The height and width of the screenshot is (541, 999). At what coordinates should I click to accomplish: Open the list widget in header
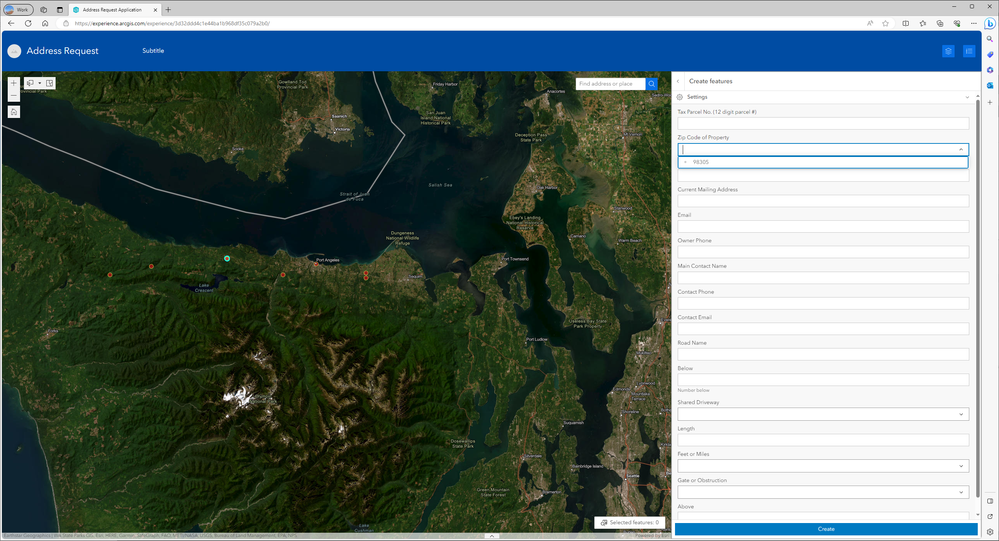pos(968,51)
